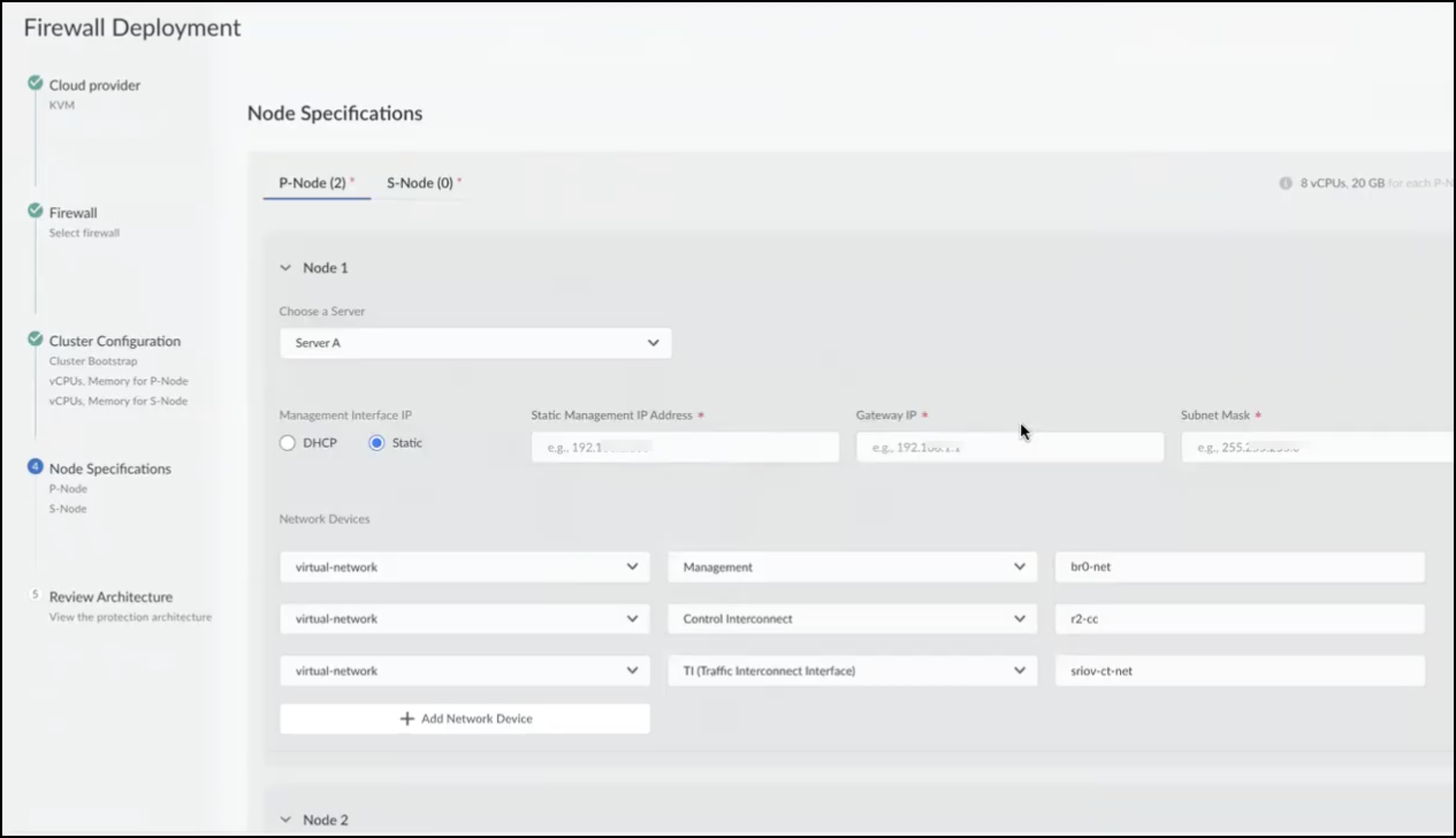Select the DHCP radio button
The height and width of the screenshot is (838, 1456).
287,443
